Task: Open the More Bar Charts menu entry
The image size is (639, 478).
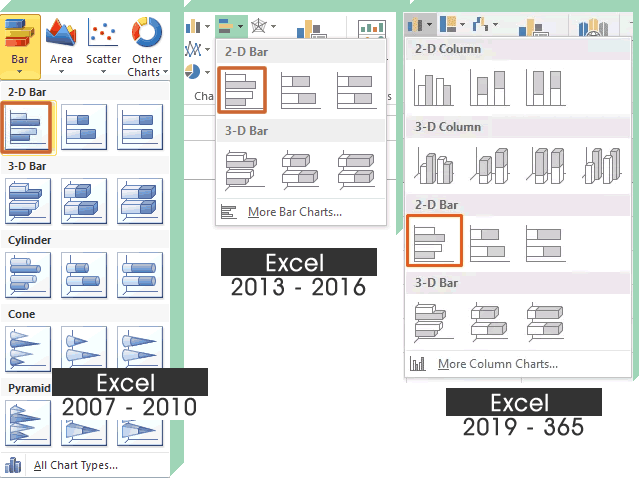Action: click(x=294, y=211)
